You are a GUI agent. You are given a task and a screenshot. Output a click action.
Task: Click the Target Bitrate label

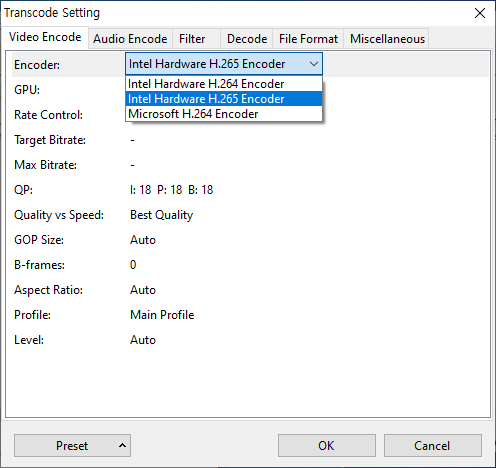coord(50,140)
